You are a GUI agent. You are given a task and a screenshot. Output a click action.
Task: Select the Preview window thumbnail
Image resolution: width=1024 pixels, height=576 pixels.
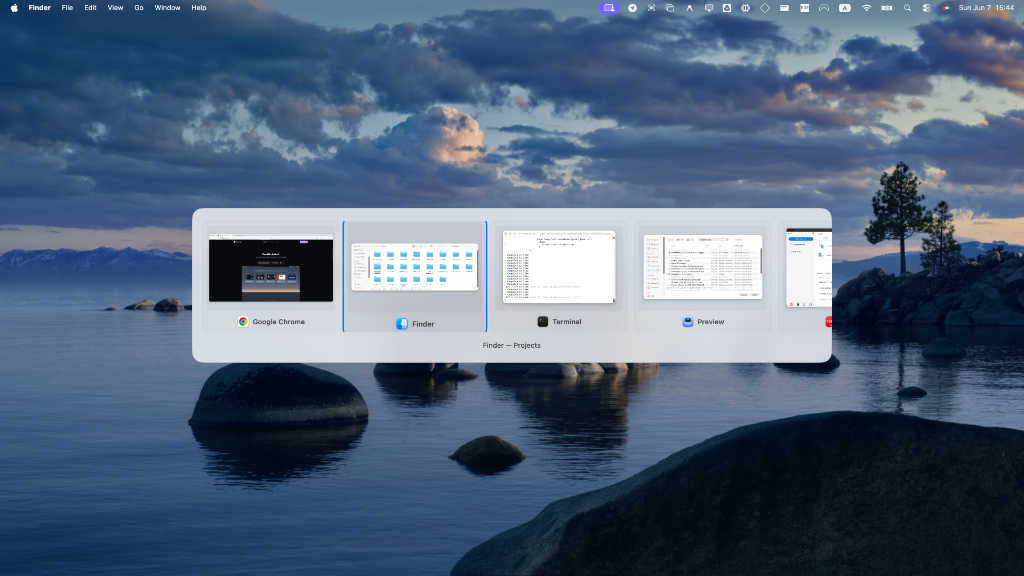click(x=703, y=267)
